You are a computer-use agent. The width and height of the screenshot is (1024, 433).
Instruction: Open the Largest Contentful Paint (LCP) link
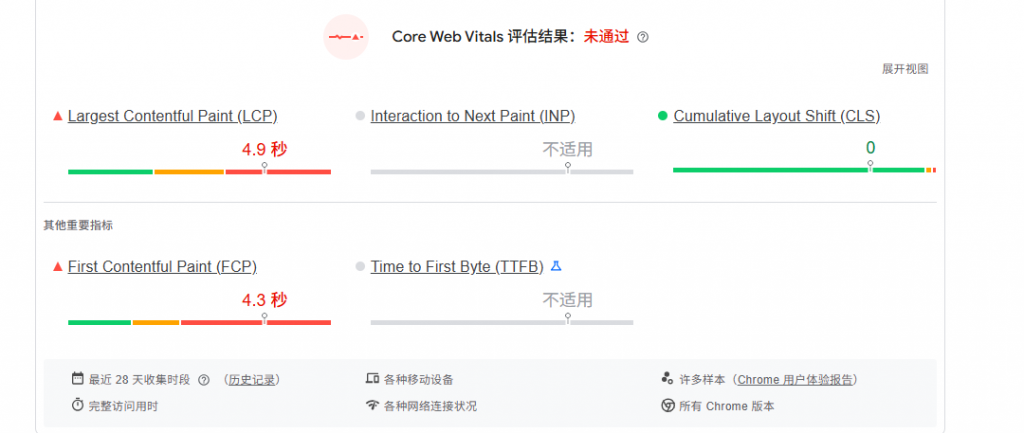tap(172, 116)
